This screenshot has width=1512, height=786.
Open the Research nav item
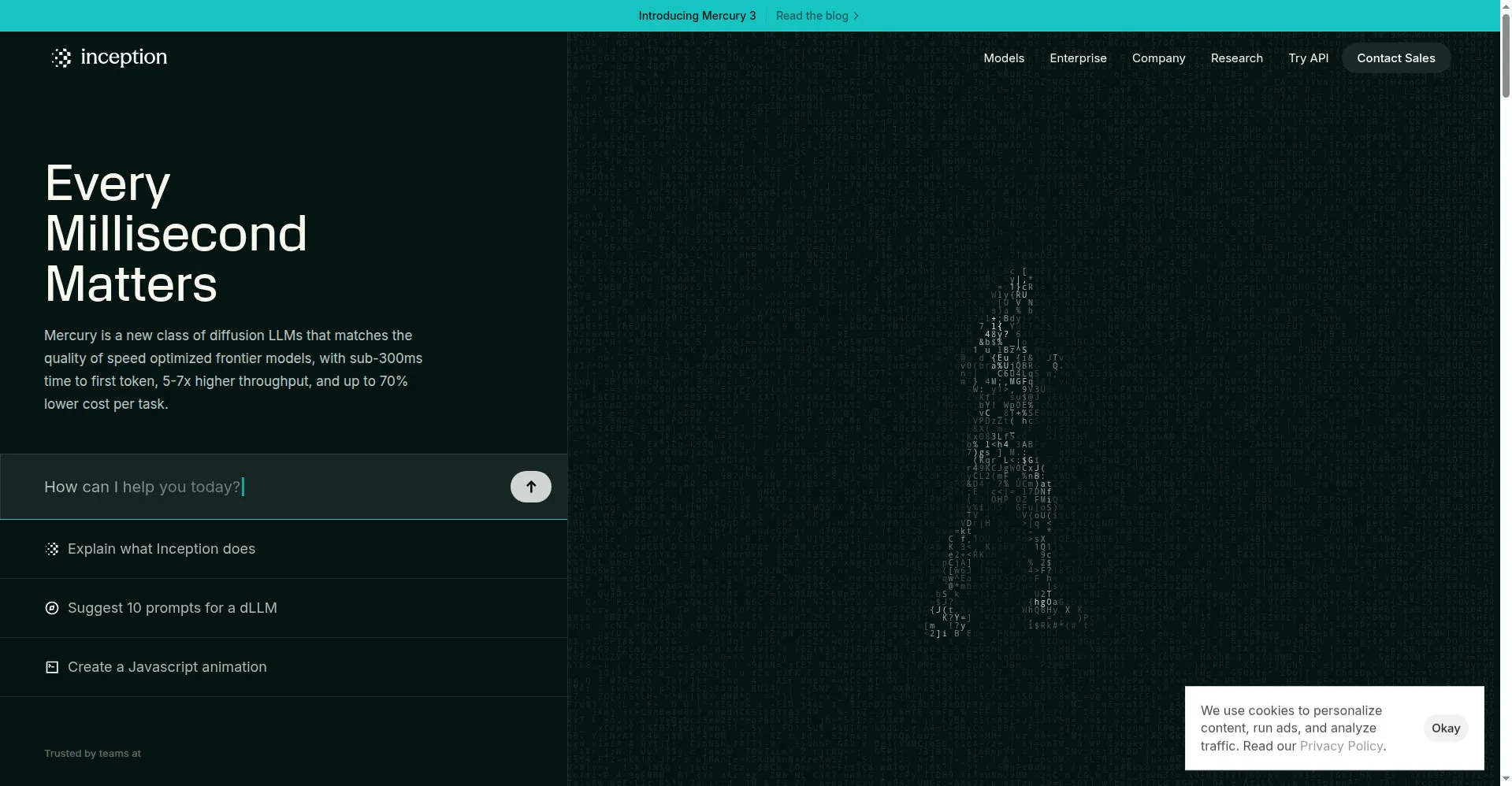pos(1236,58)
